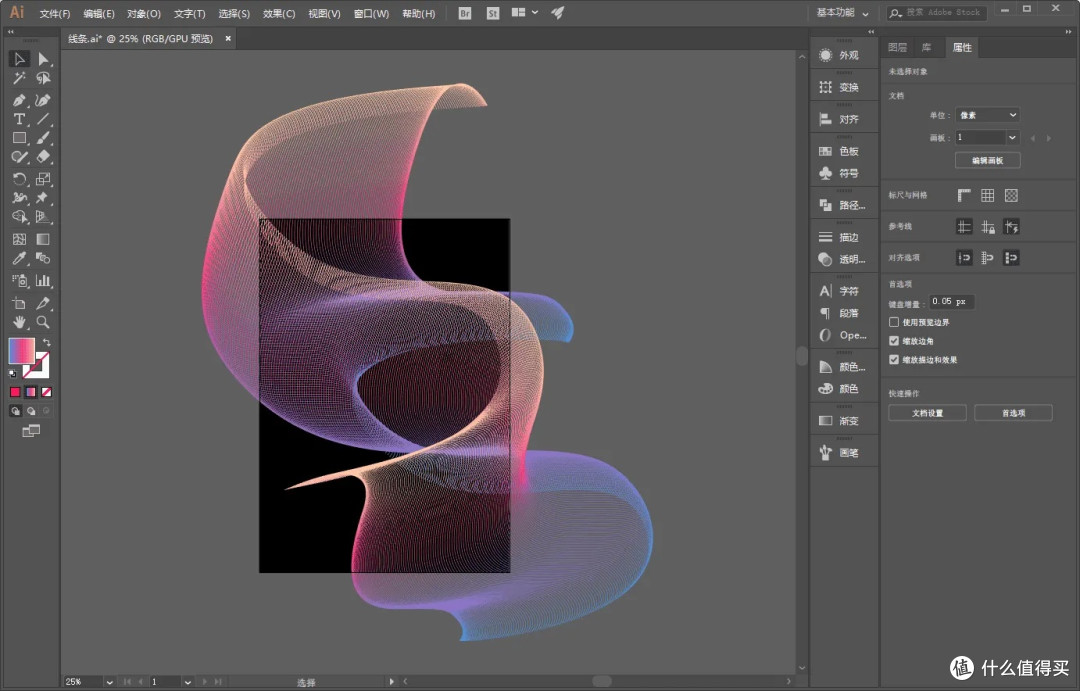This screenshot has width=1080, height=691.
Task: Enable the 使用预览边界 checkbox
Action: pos(894,322)
